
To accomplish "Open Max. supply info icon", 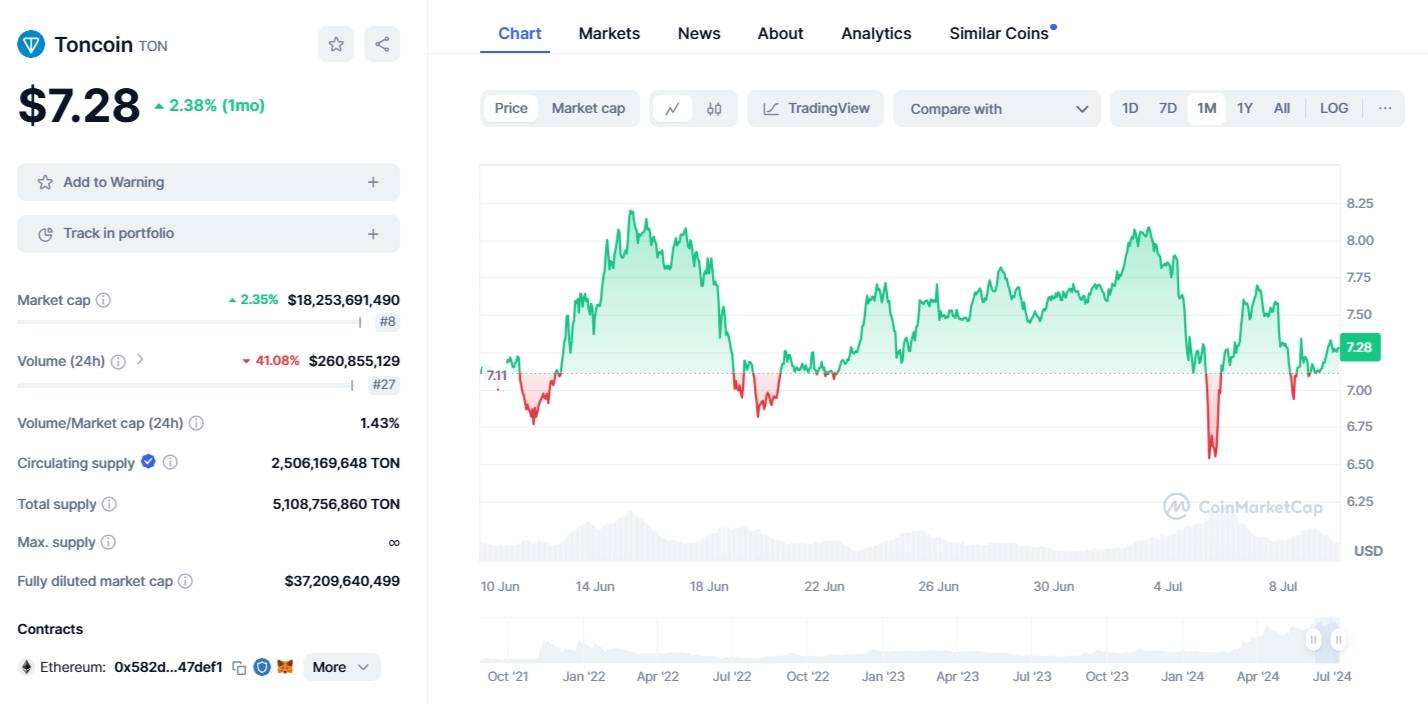I will point(108,542).
